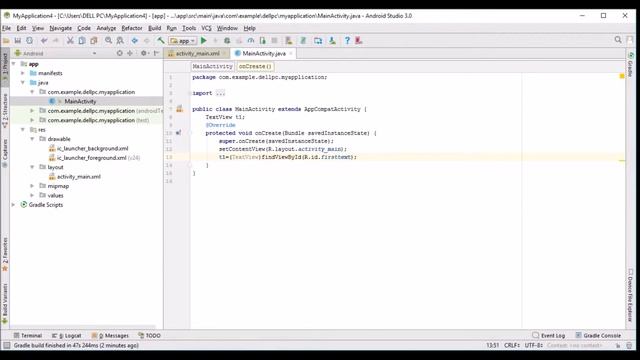Expand the mipmap folder
The height and width of the screenshot is (360, 640).
click(32, 186)
